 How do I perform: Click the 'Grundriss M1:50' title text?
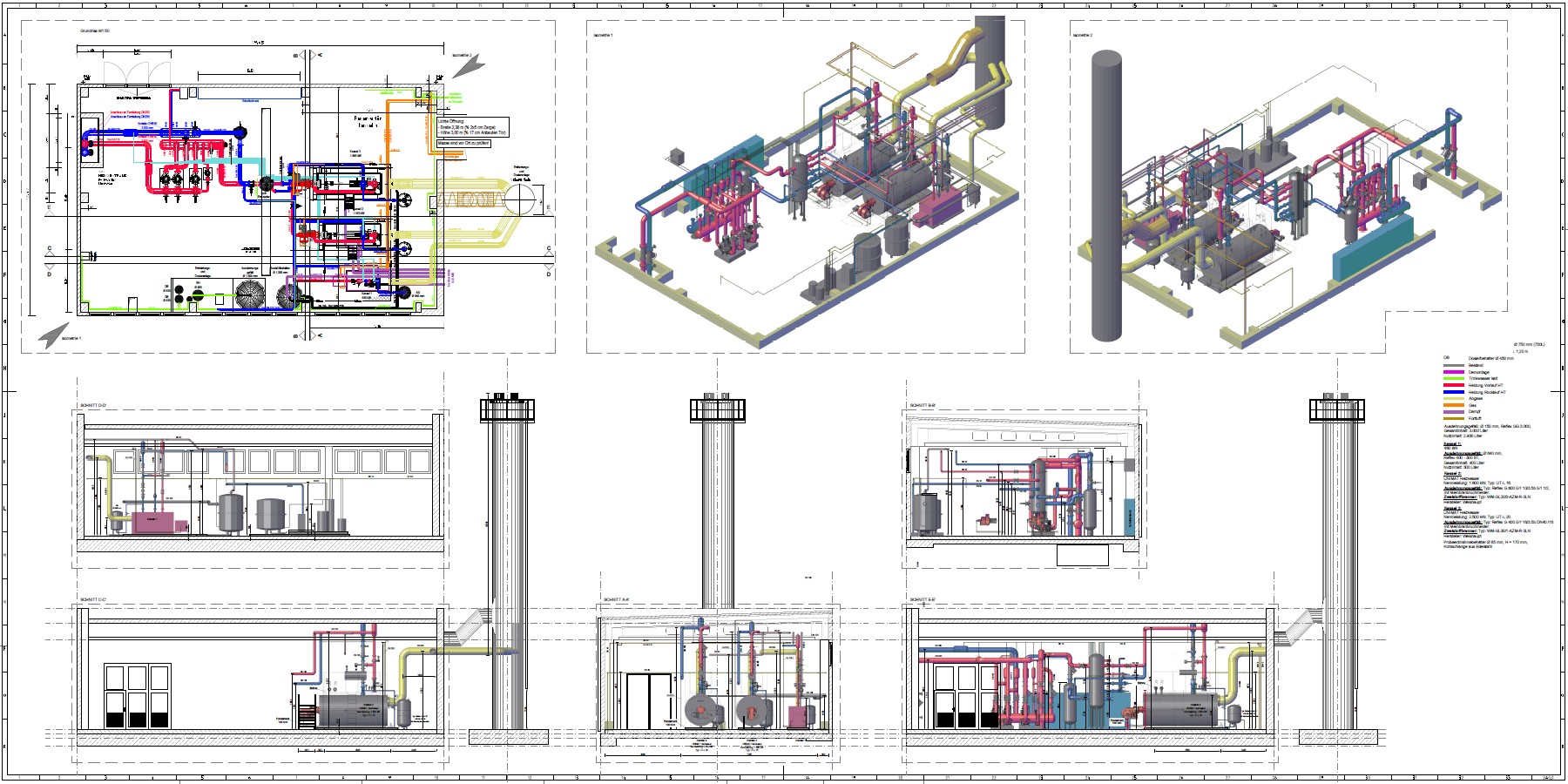point(95,30)
